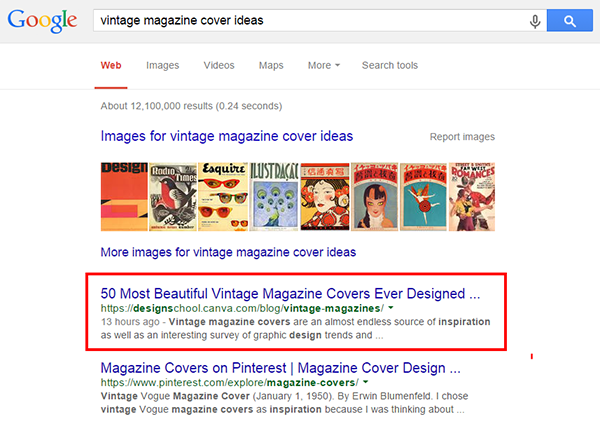Image resolution: width=600 pixels, height=426 pixels.
Task: Click the Google logo
Action: coord(42,22)
